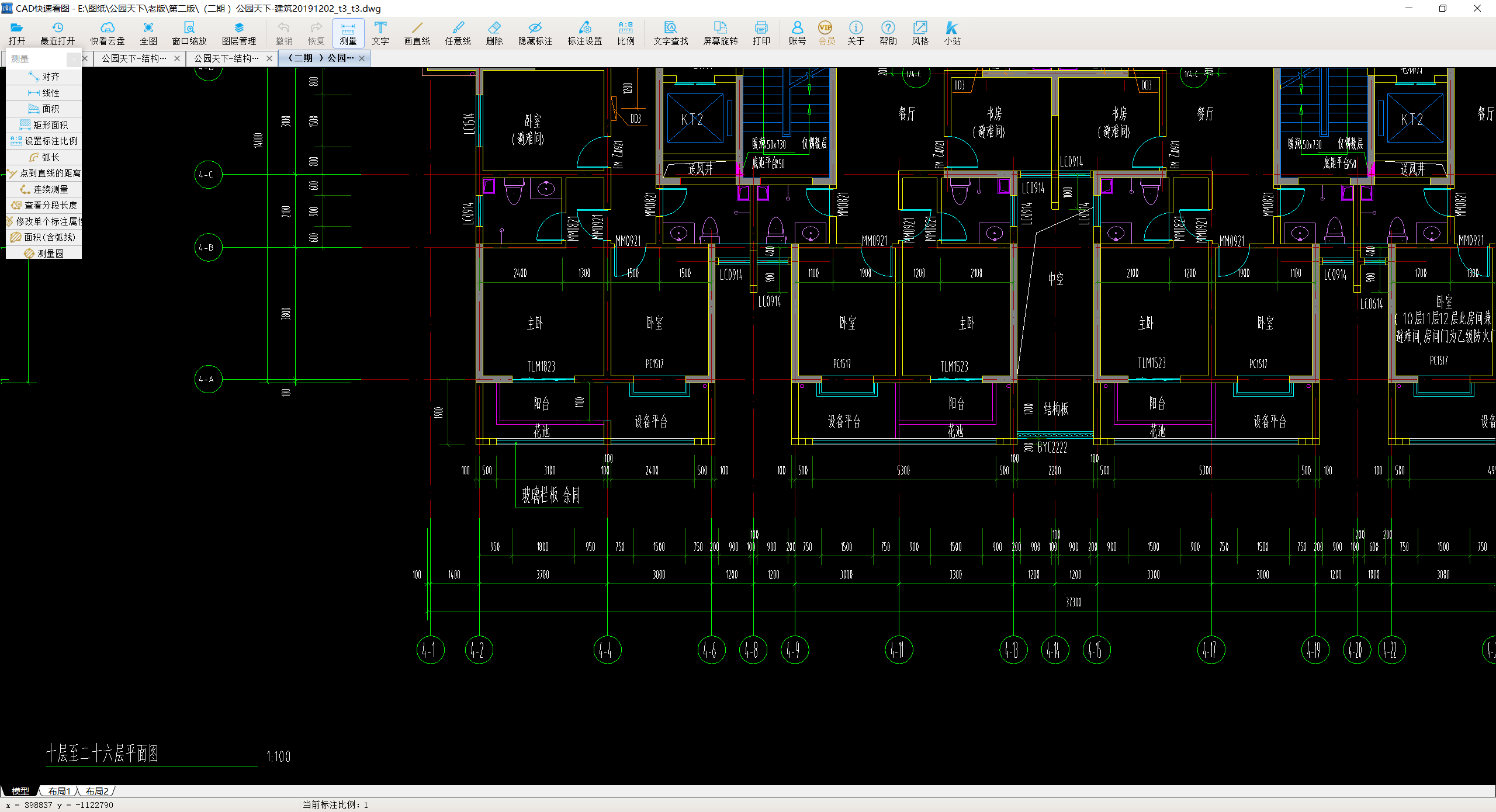Choose 设置标注比例 option
This screenshot has height=812, width=1496.
pos(44,141)
